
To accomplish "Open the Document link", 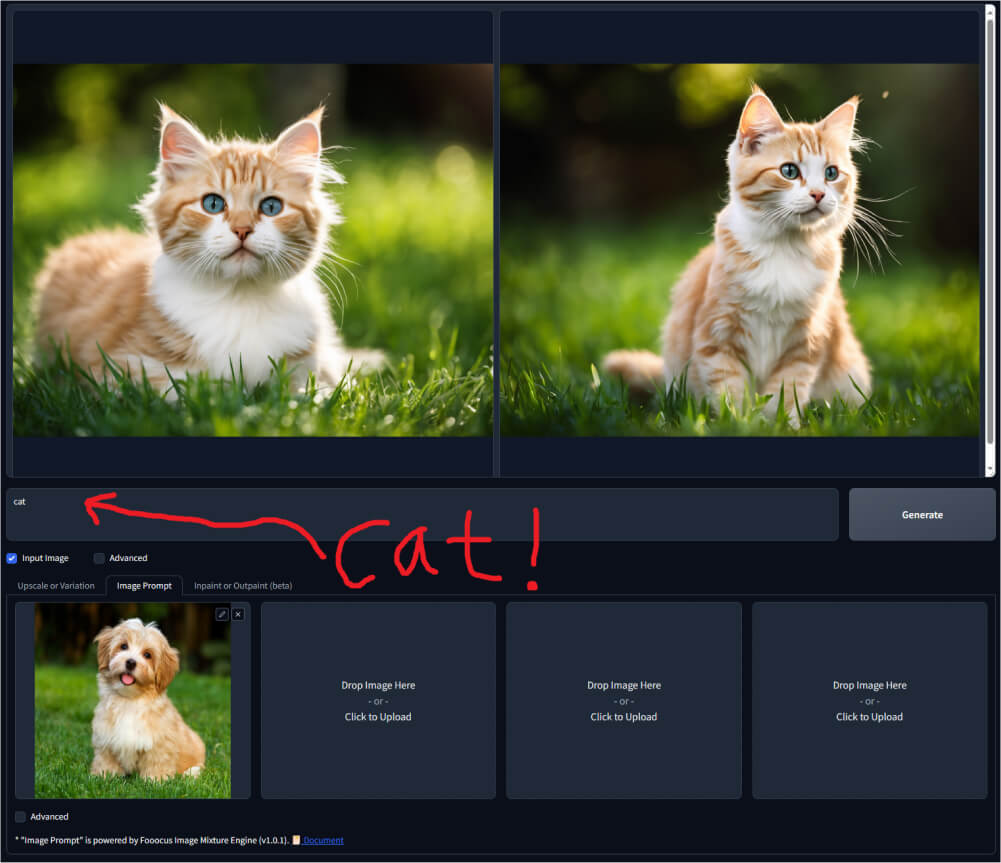I will [323, 840].
